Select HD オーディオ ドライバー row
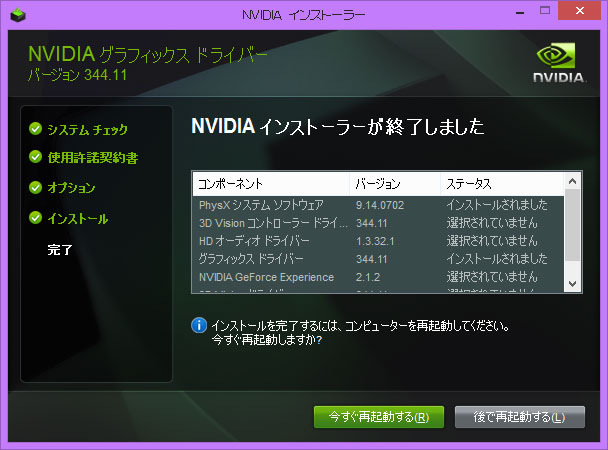The height and width of the screenshot is (450, 608). pos(378,241)
